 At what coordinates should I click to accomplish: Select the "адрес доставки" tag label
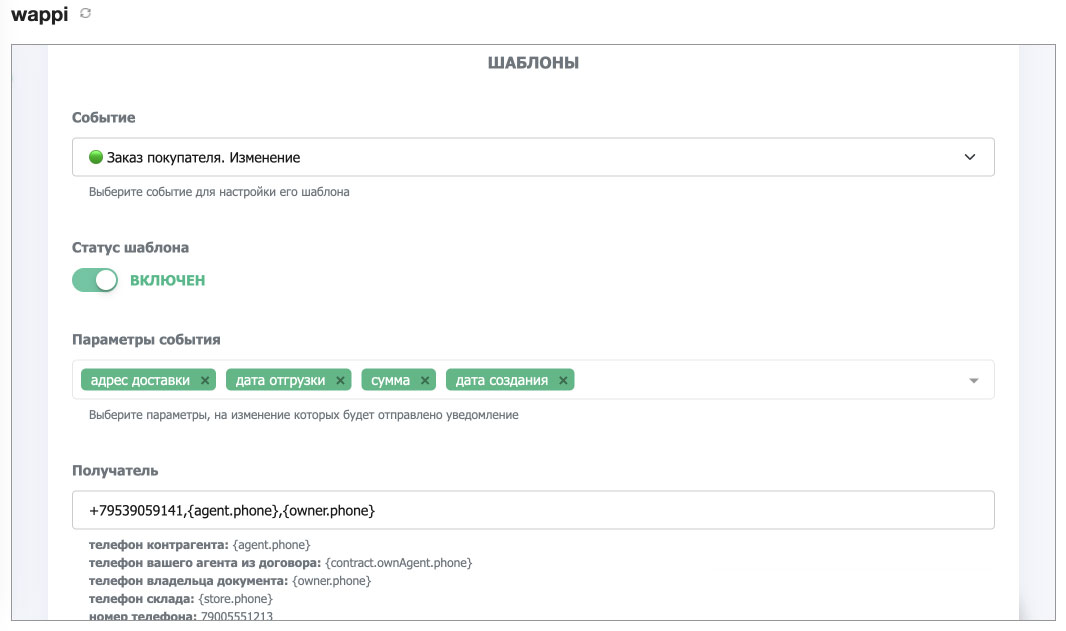(x=139, y=380)
